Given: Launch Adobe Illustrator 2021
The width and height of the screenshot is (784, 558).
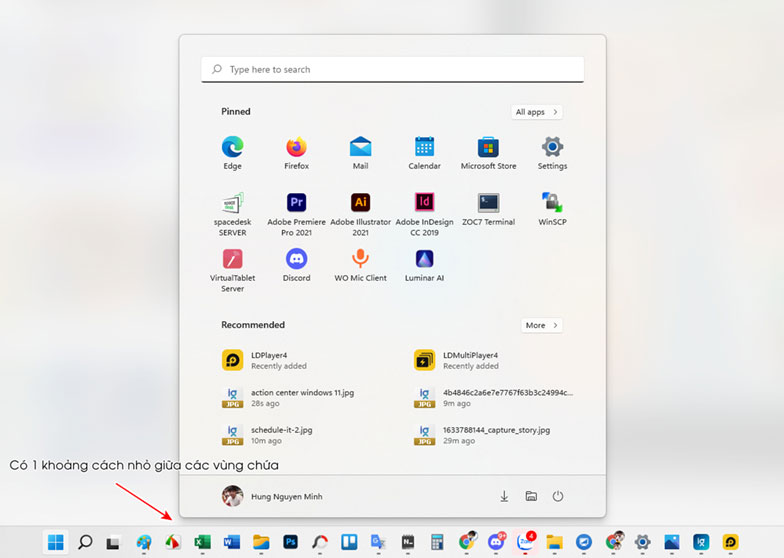Looking at the screenshot, I should point(360,214).
